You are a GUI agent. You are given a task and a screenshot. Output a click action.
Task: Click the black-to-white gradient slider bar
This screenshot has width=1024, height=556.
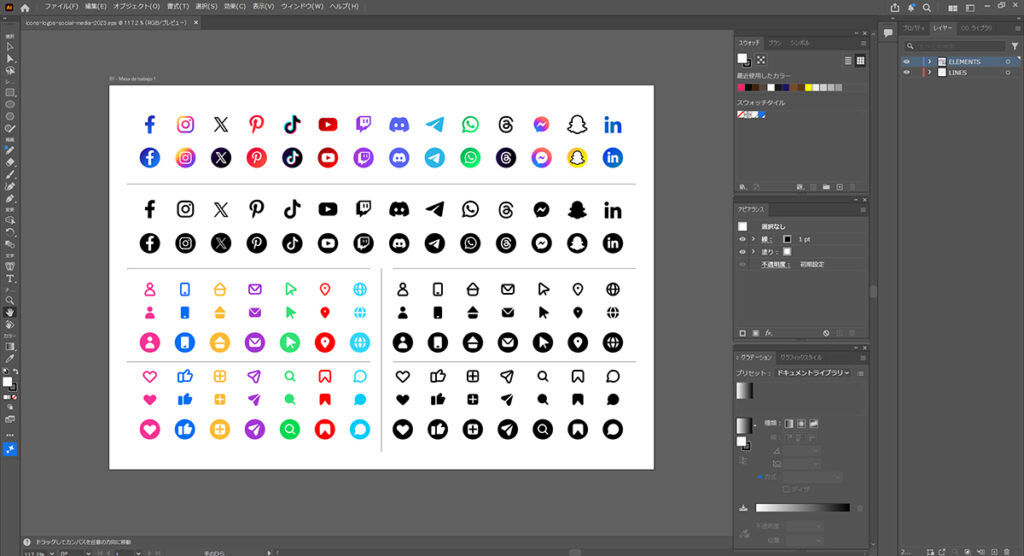tap(803, 508)
